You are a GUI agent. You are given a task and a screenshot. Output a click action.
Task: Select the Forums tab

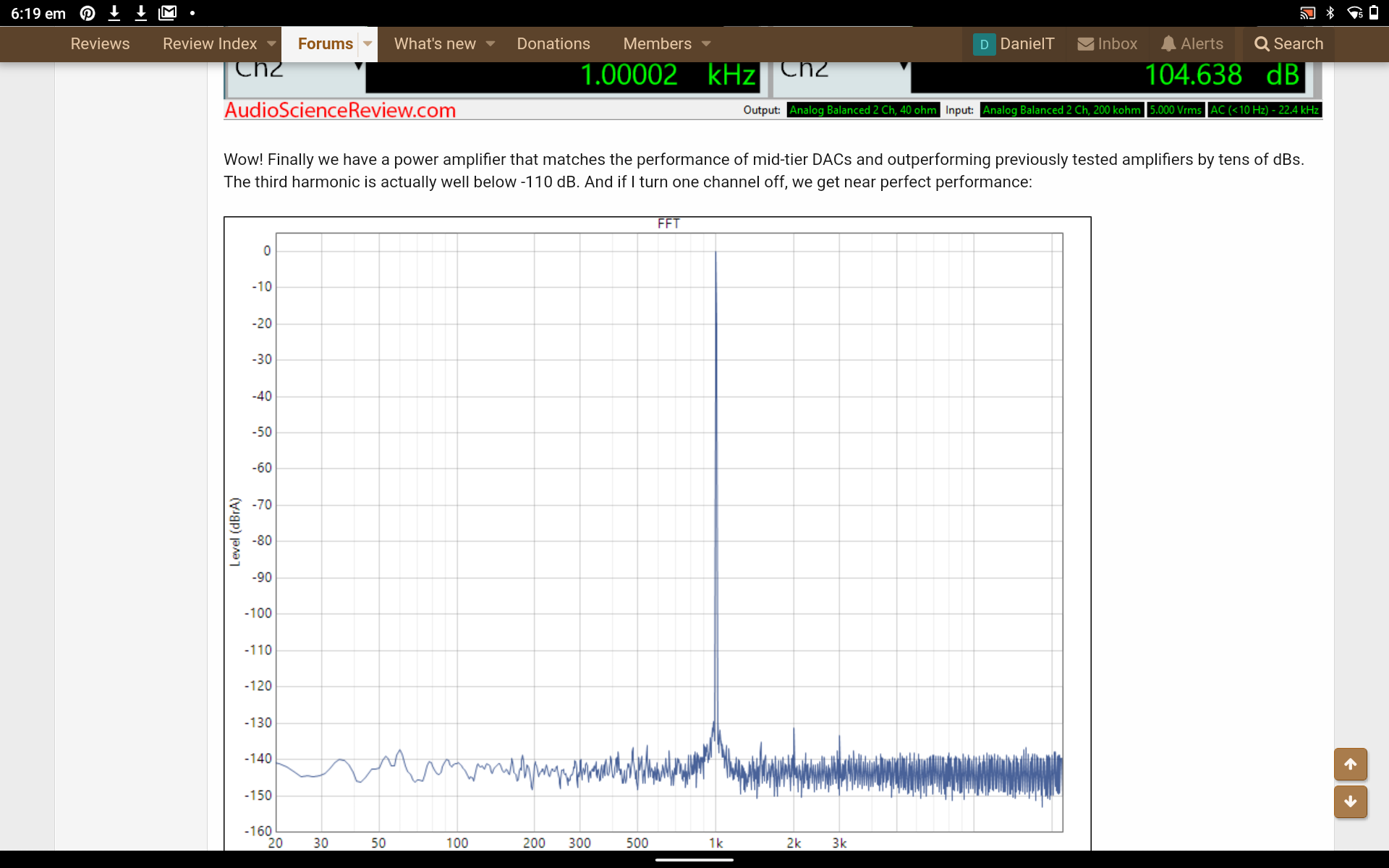pyautogui.click(x=325, y=44)
